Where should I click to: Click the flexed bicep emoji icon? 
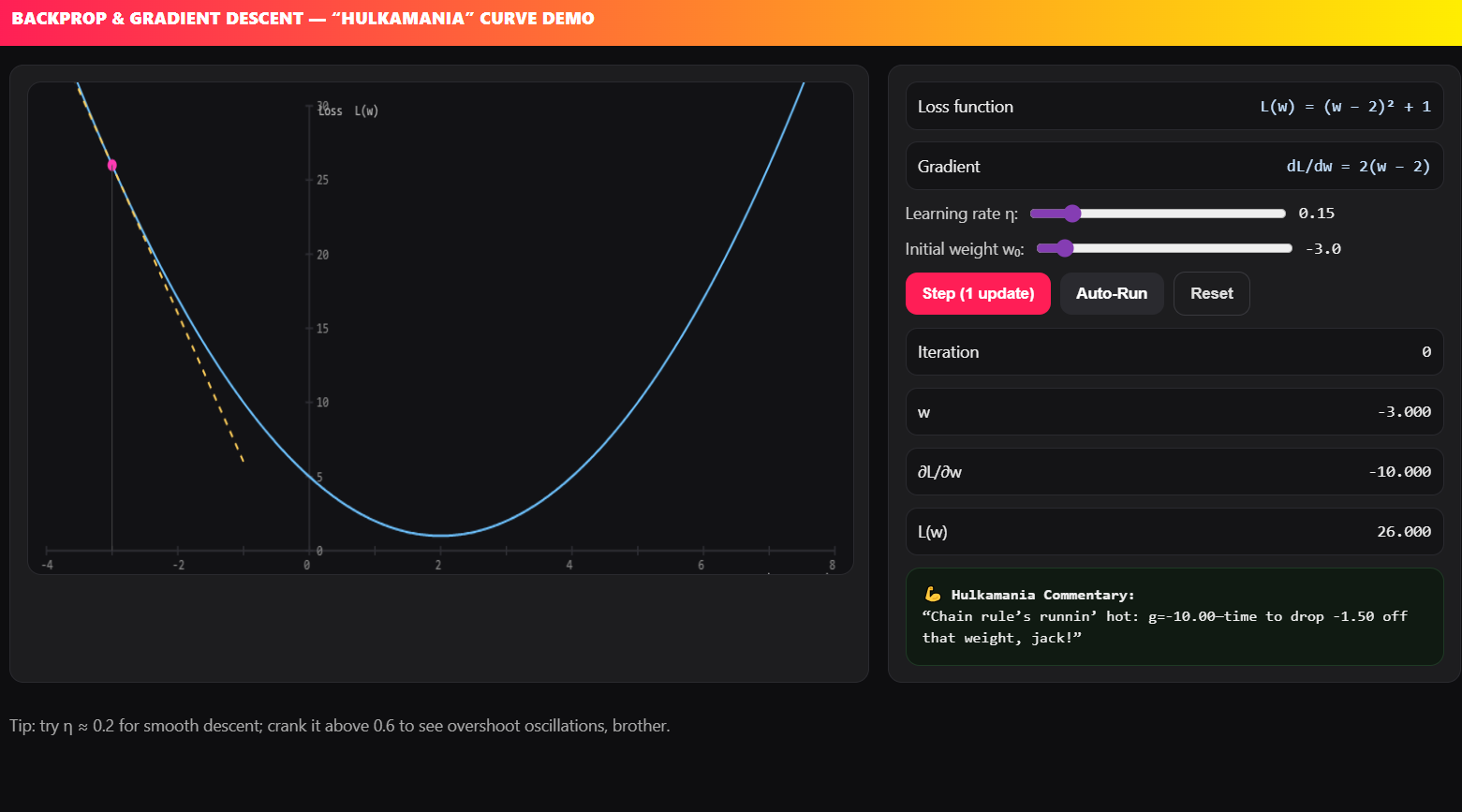(932, 595)
